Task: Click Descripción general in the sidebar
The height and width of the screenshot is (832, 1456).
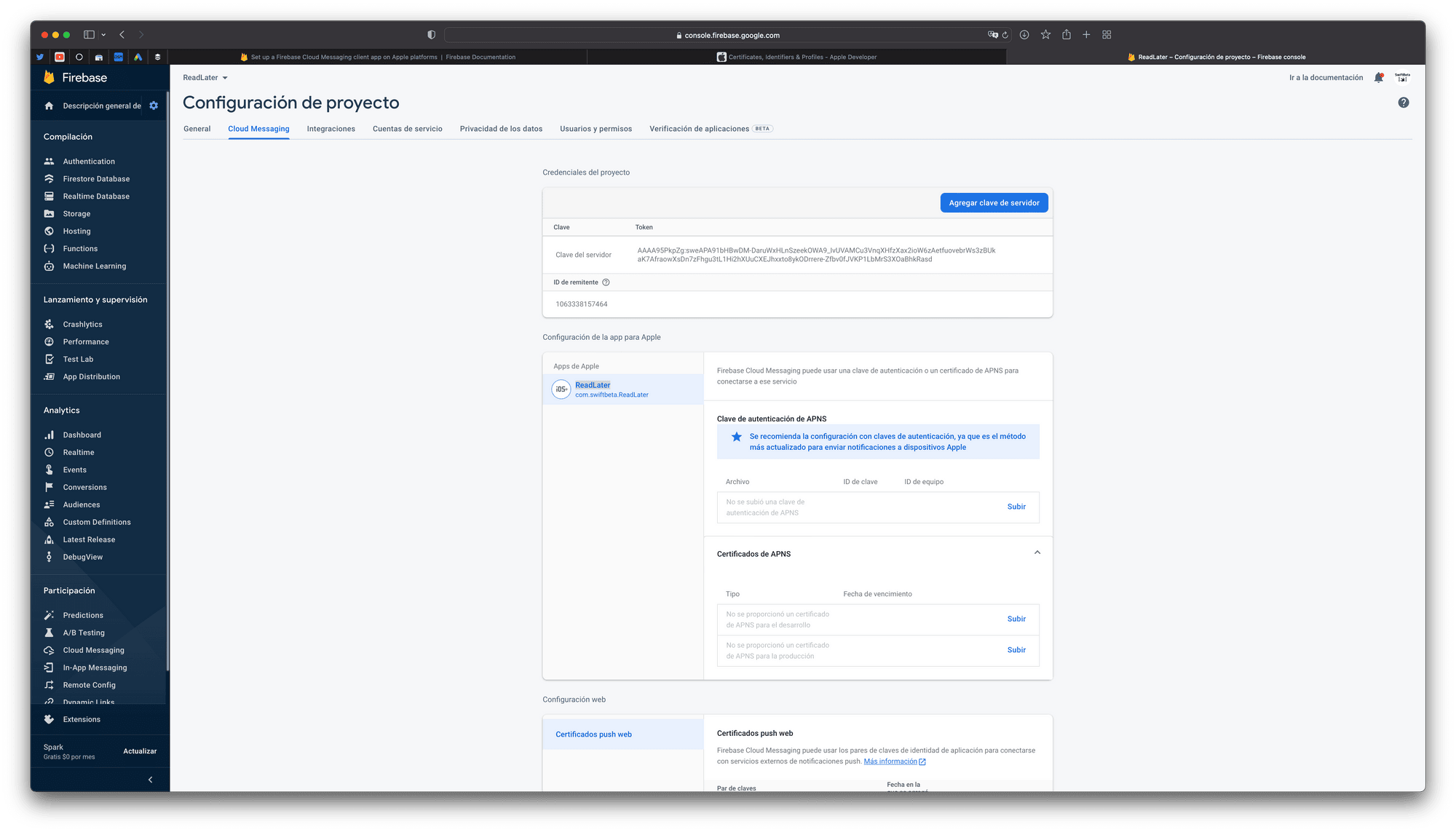Action: click(93, 106)
